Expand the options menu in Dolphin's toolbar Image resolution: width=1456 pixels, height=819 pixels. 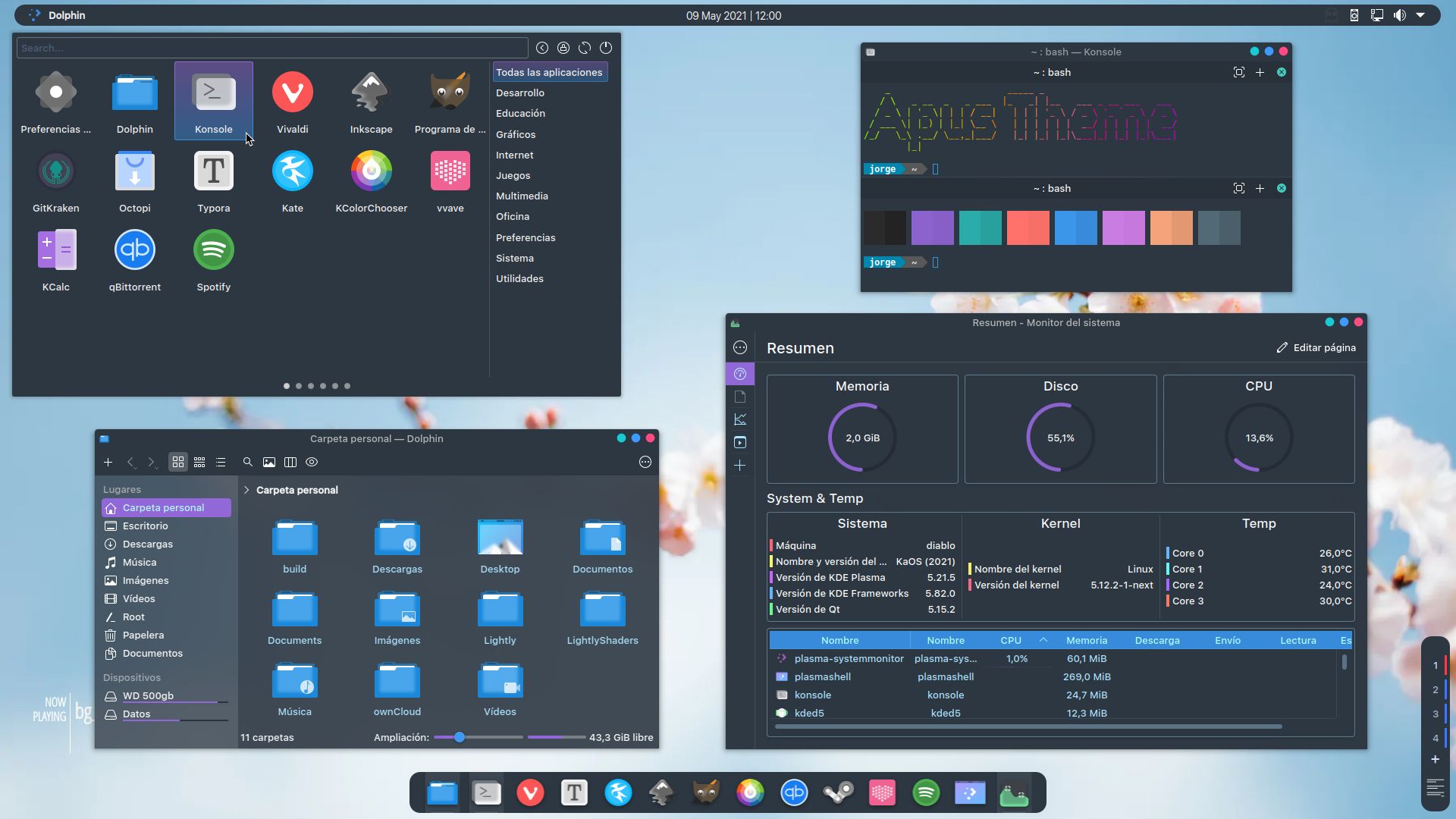point(645,462)
